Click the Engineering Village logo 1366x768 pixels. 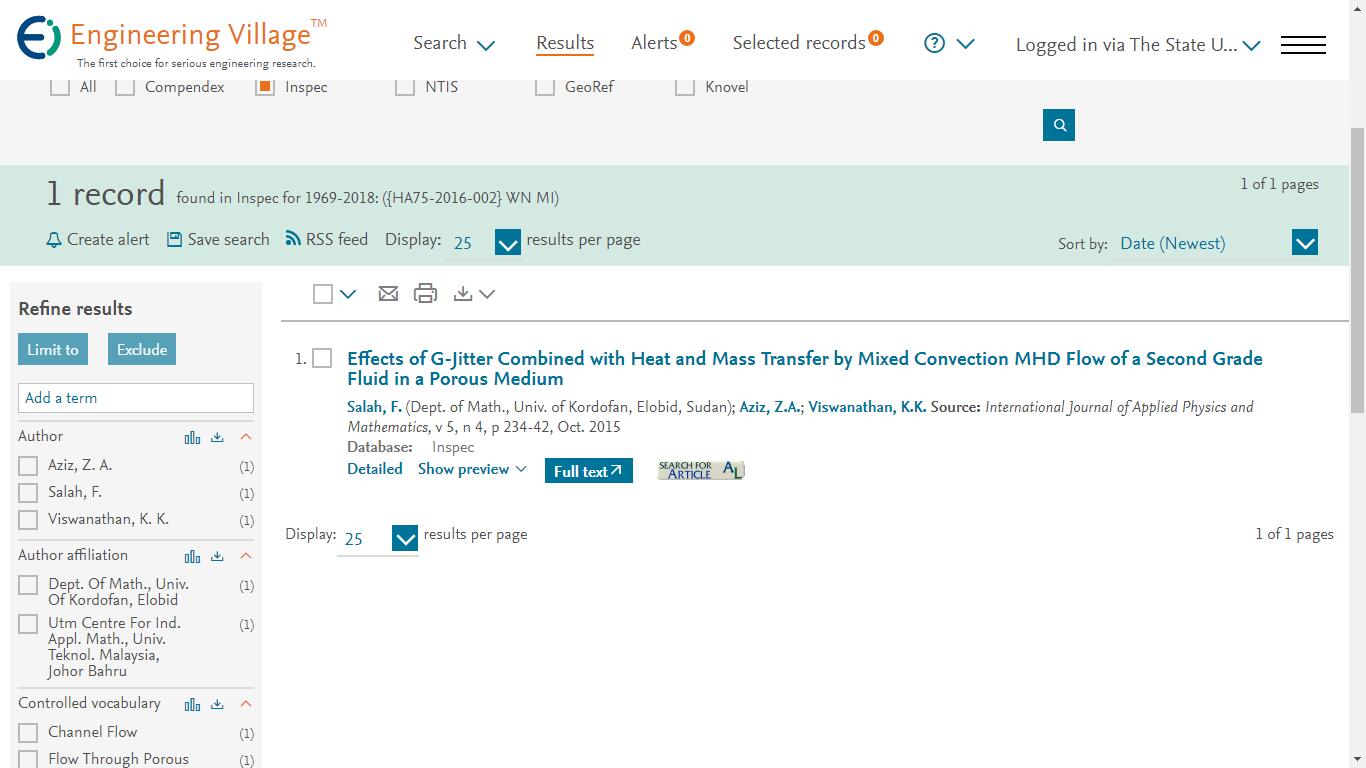[x=171, y=40]
